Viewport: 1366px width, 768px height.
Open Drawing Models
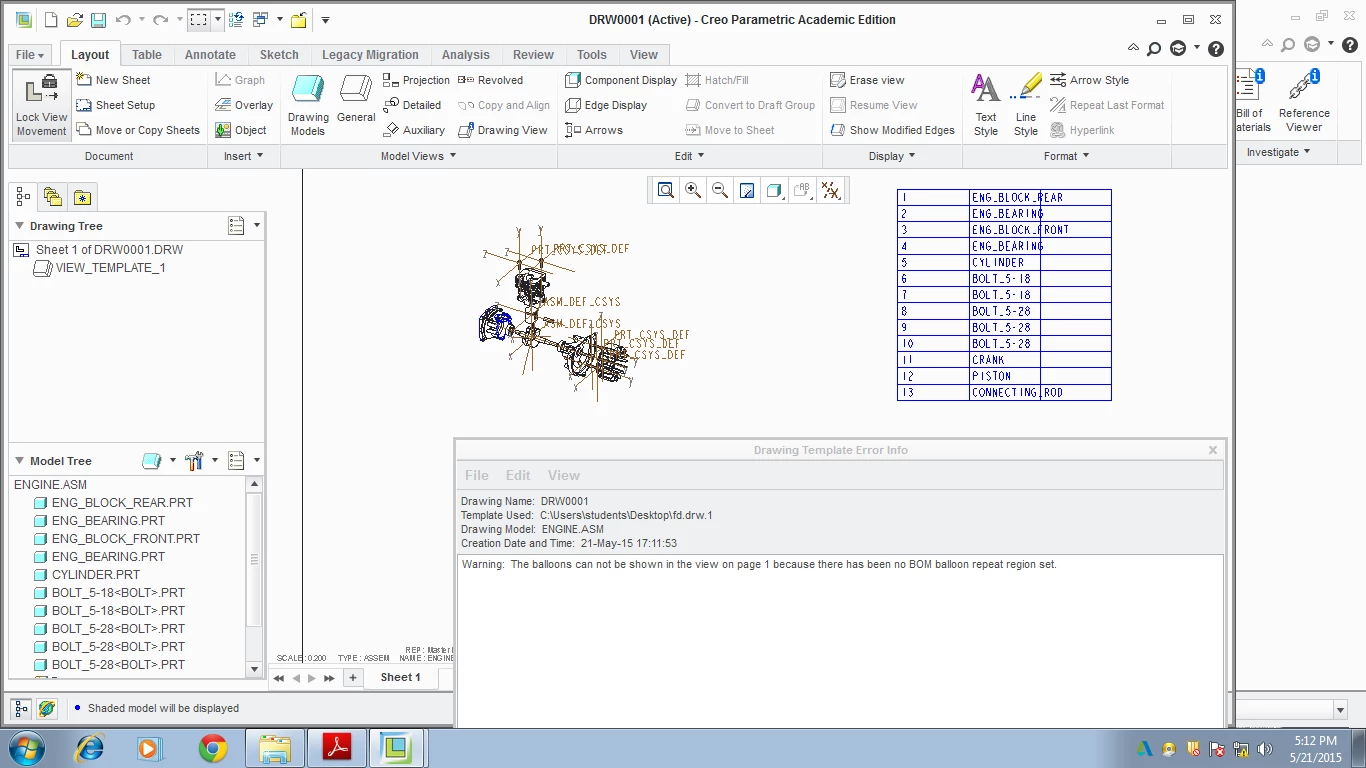pos(308,105)
